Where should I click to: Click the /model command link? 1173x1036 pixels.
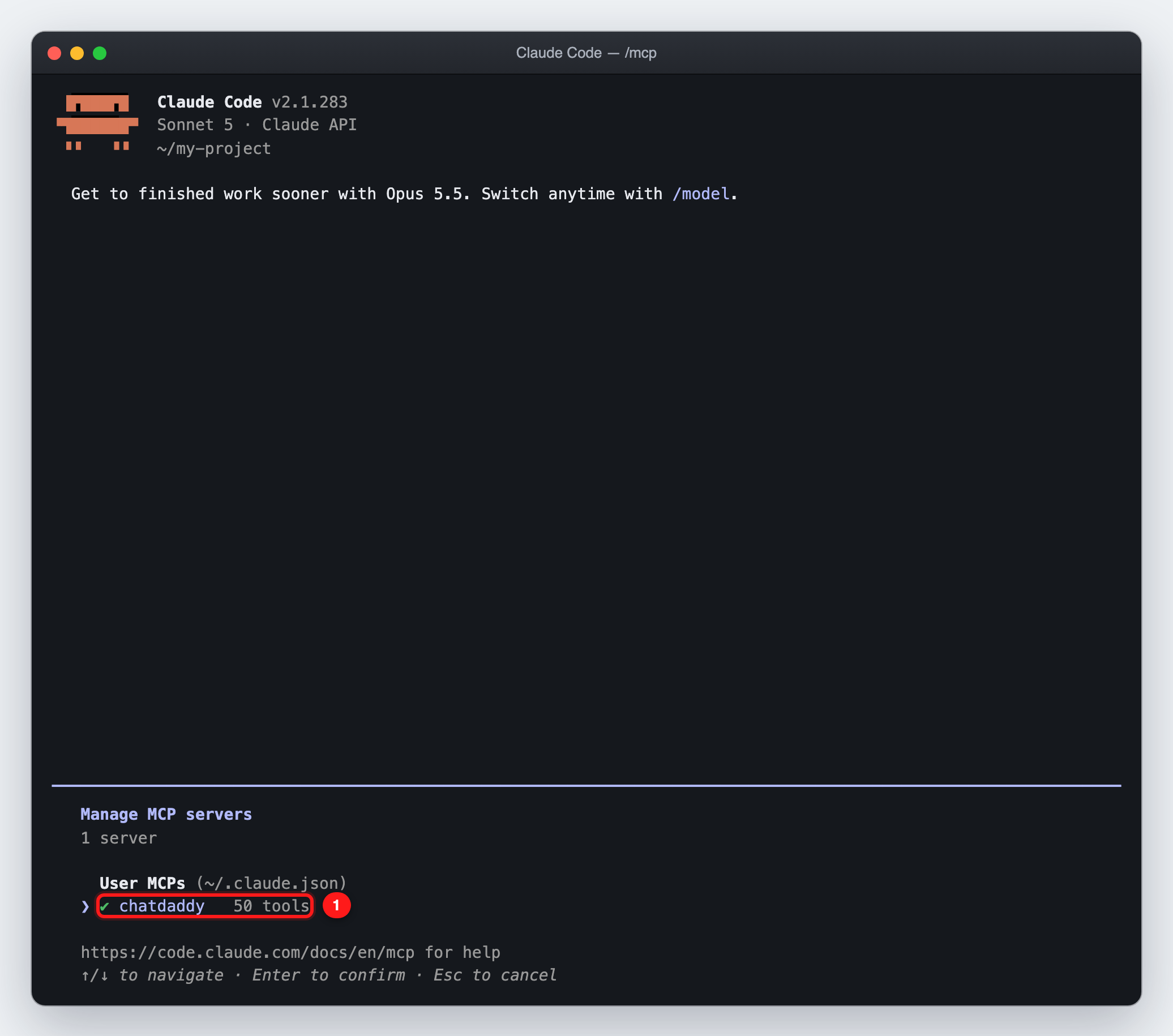(x=701, y=194)
